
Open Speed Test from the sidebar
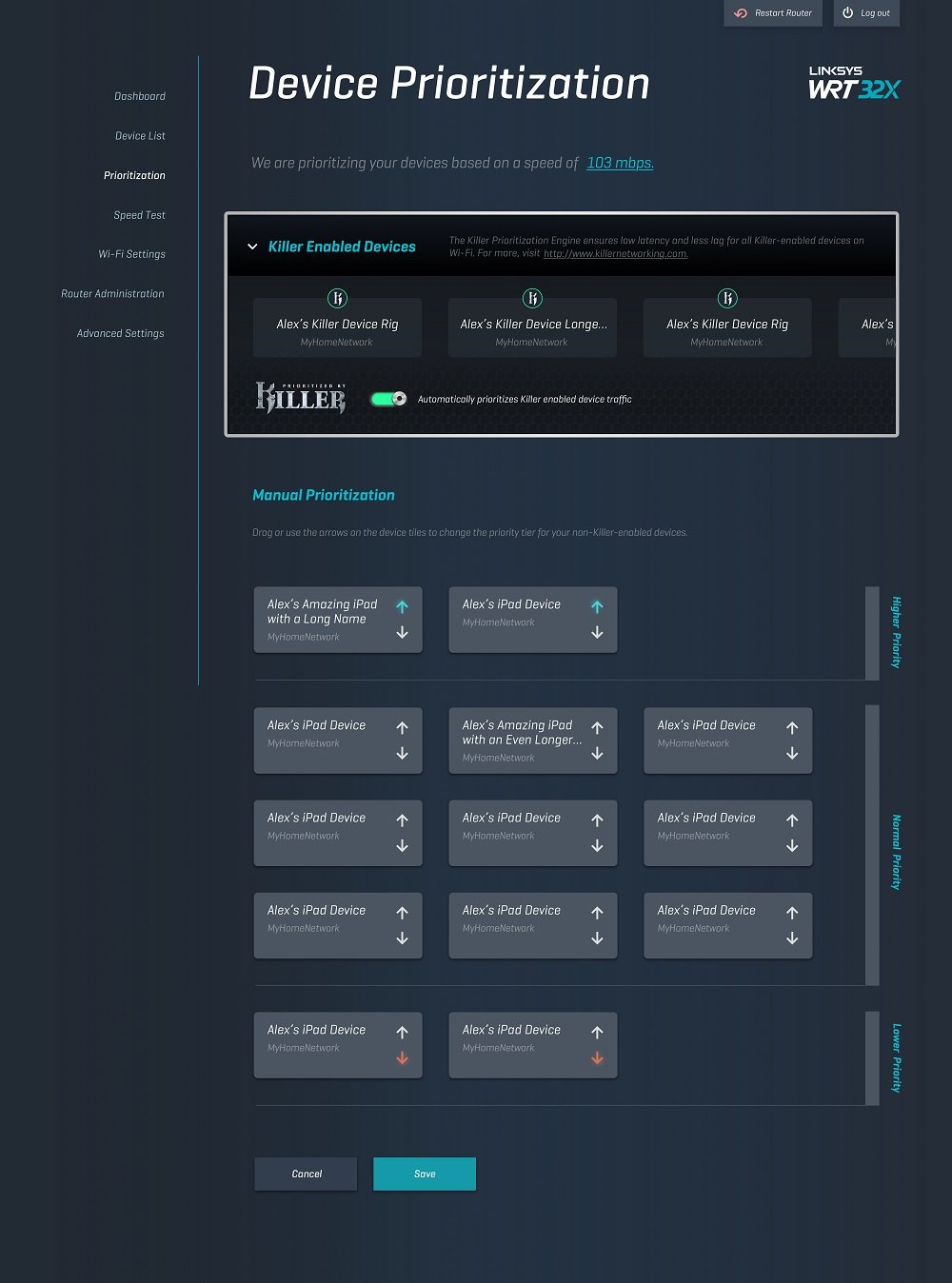(x=139, y=215)
